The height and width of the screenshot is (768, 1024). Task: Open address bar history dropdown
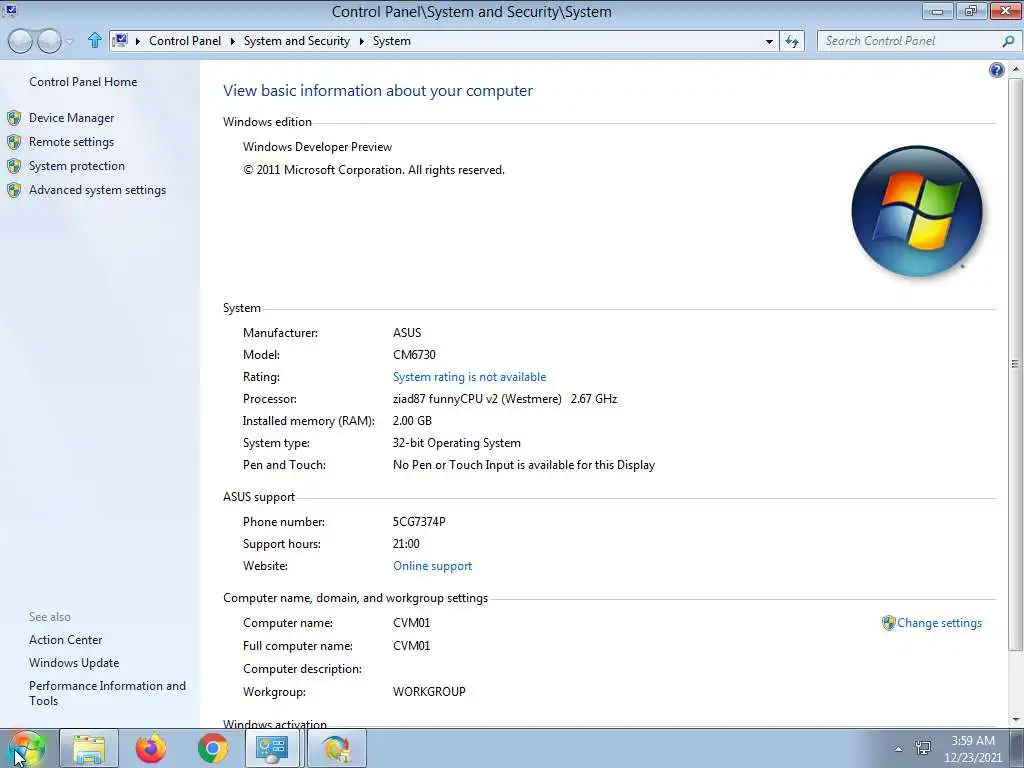(x=769, y=41)
